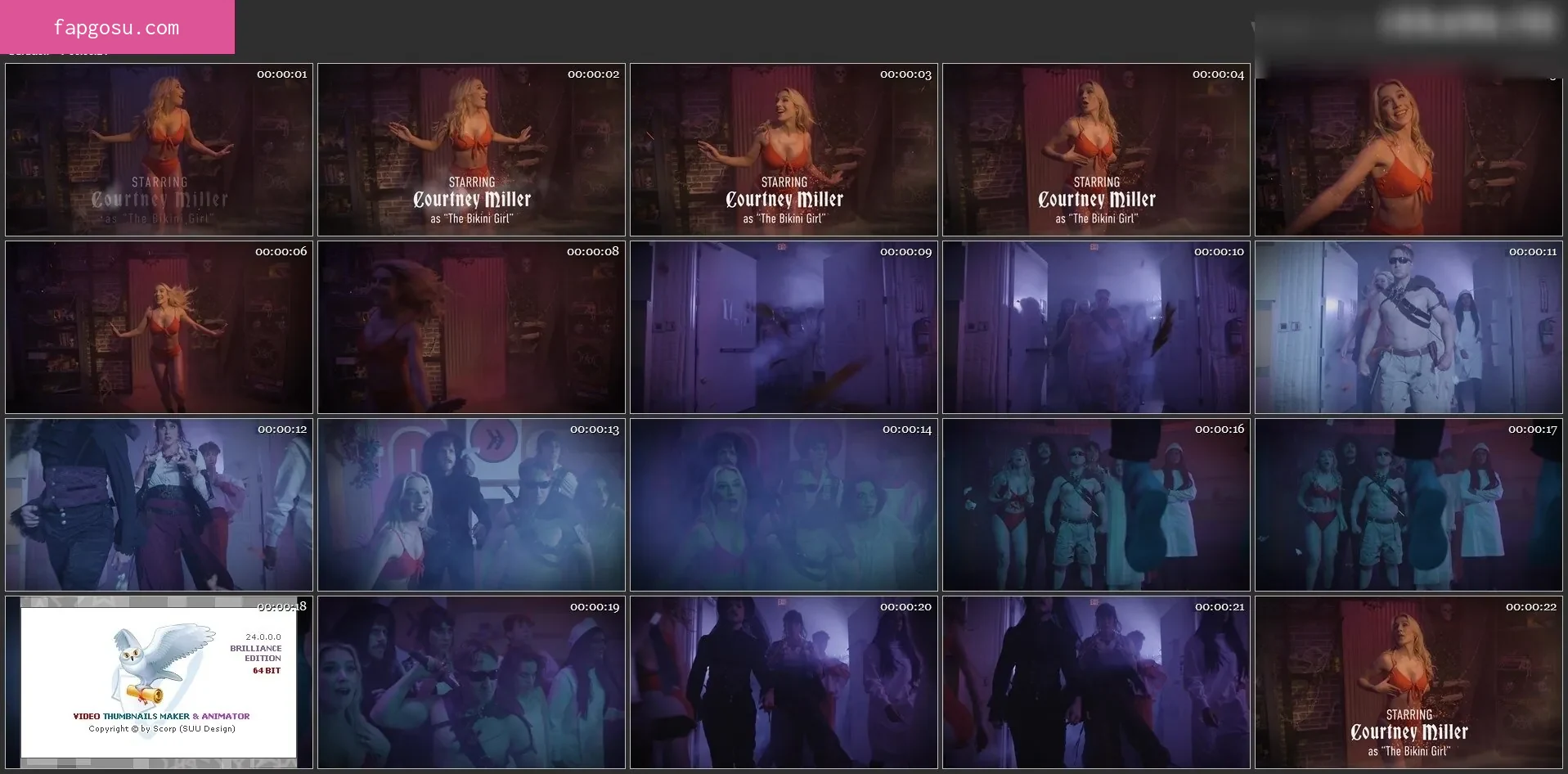Click the '24.0.0.0' version number
This screenshot has height=774, width=1568.
tap(263, 637)
